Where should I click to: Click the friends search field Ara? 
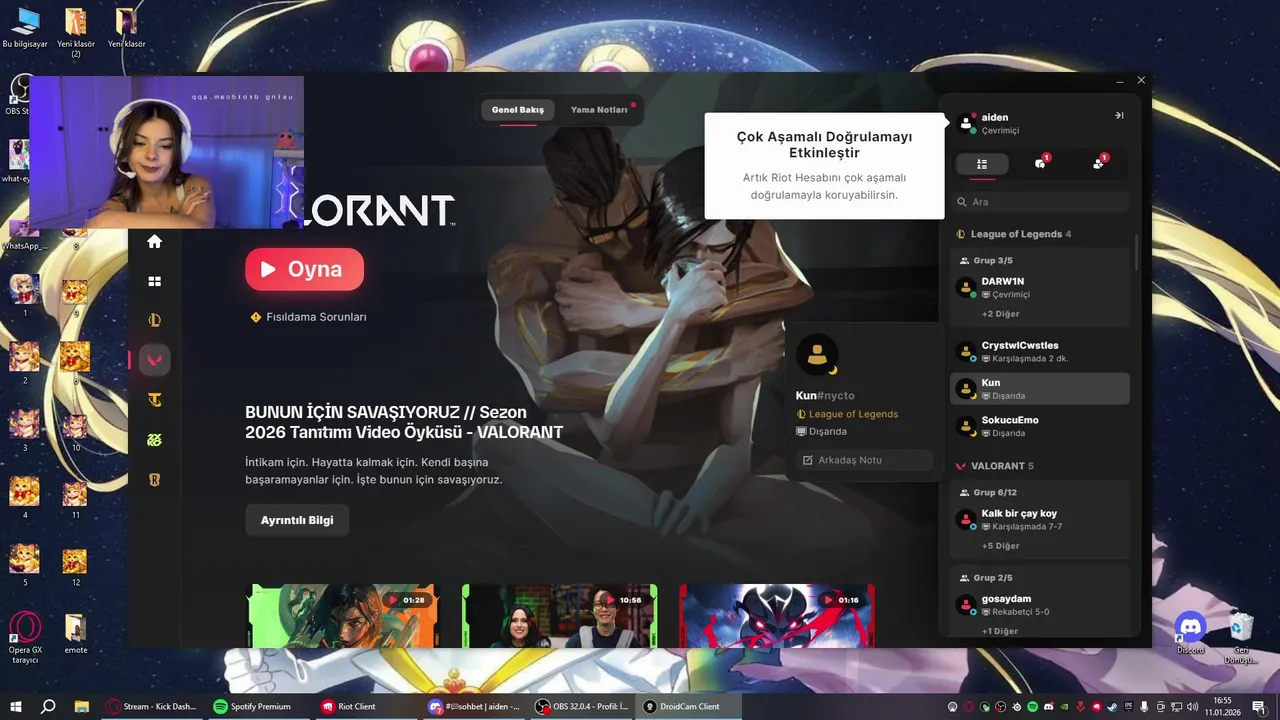[1040, 202]
